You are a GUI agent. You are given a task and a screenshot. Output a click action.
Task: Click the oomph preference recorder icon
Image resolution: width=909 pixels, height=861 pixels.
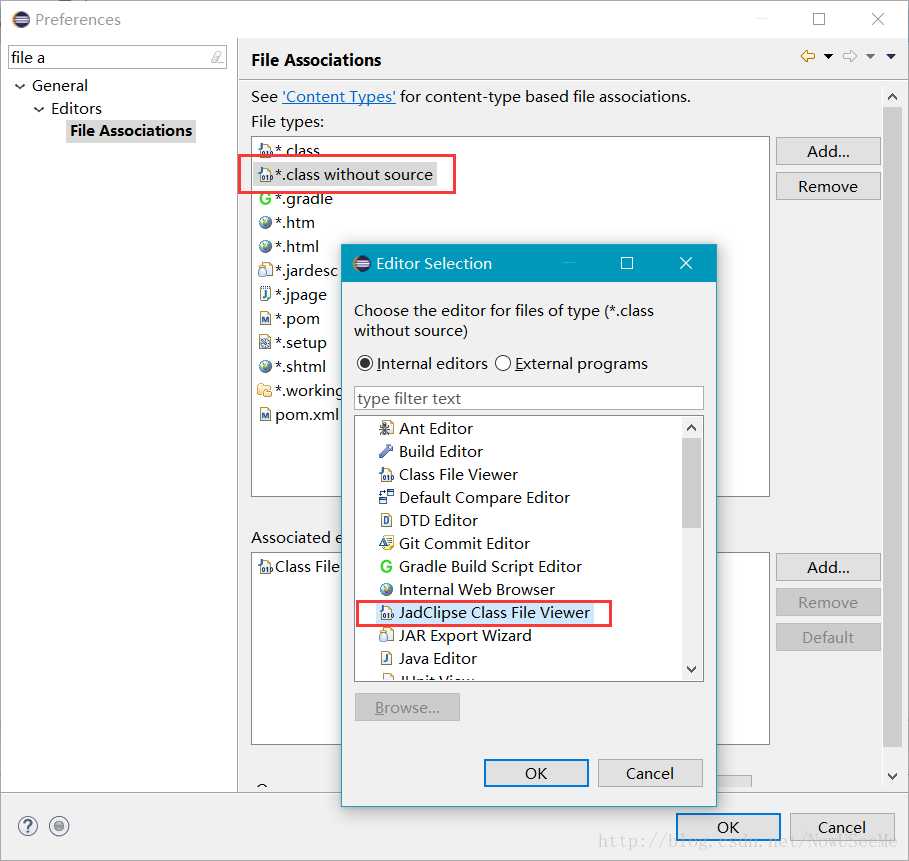tap(59, 826)
